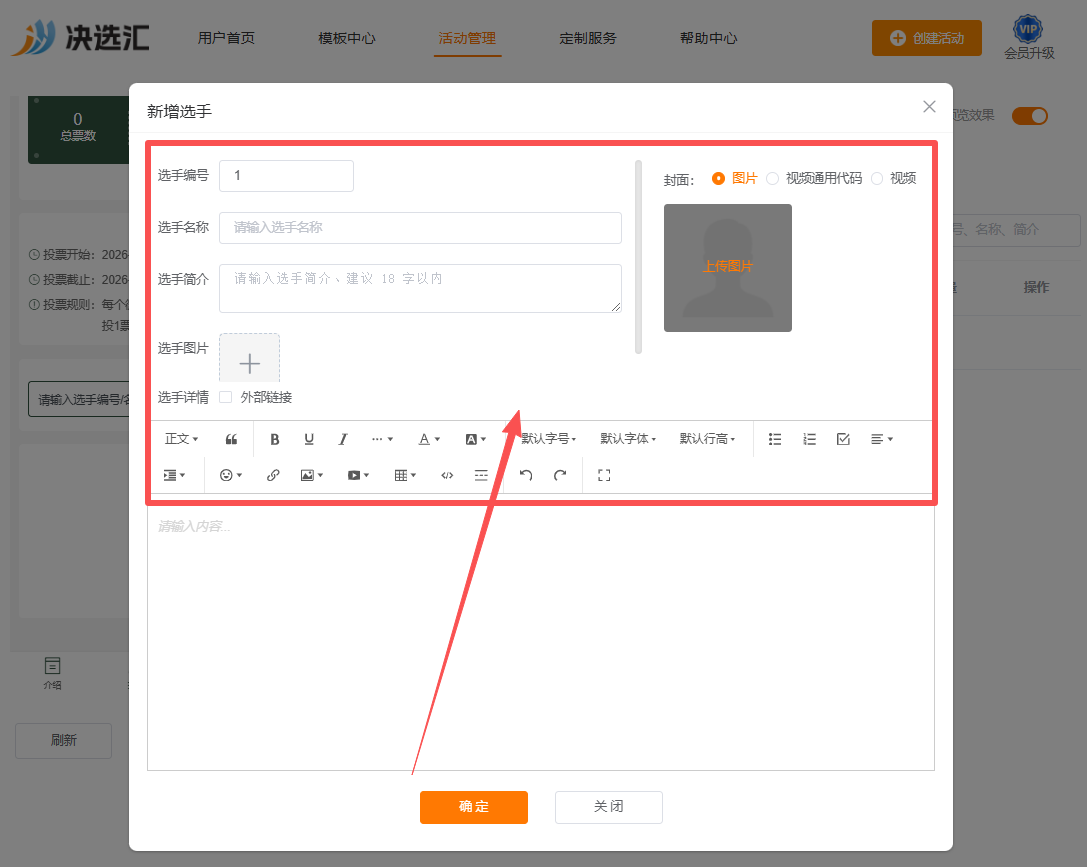Open 帮助中心 in top navigation

pyautogui.click(x=708, y=38)
